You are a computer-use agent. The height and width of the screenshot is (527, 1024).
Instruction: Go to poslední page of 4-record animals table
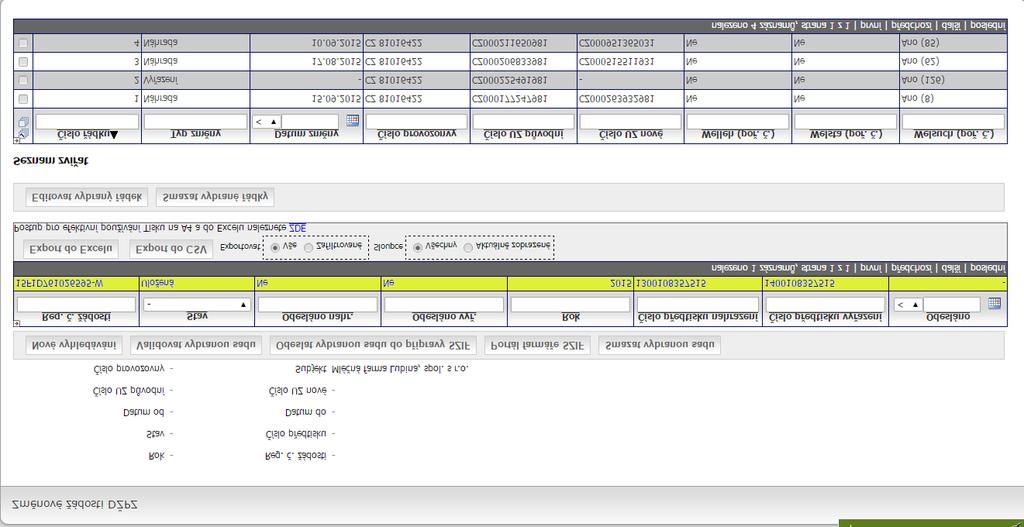click(x=987, y=25)
